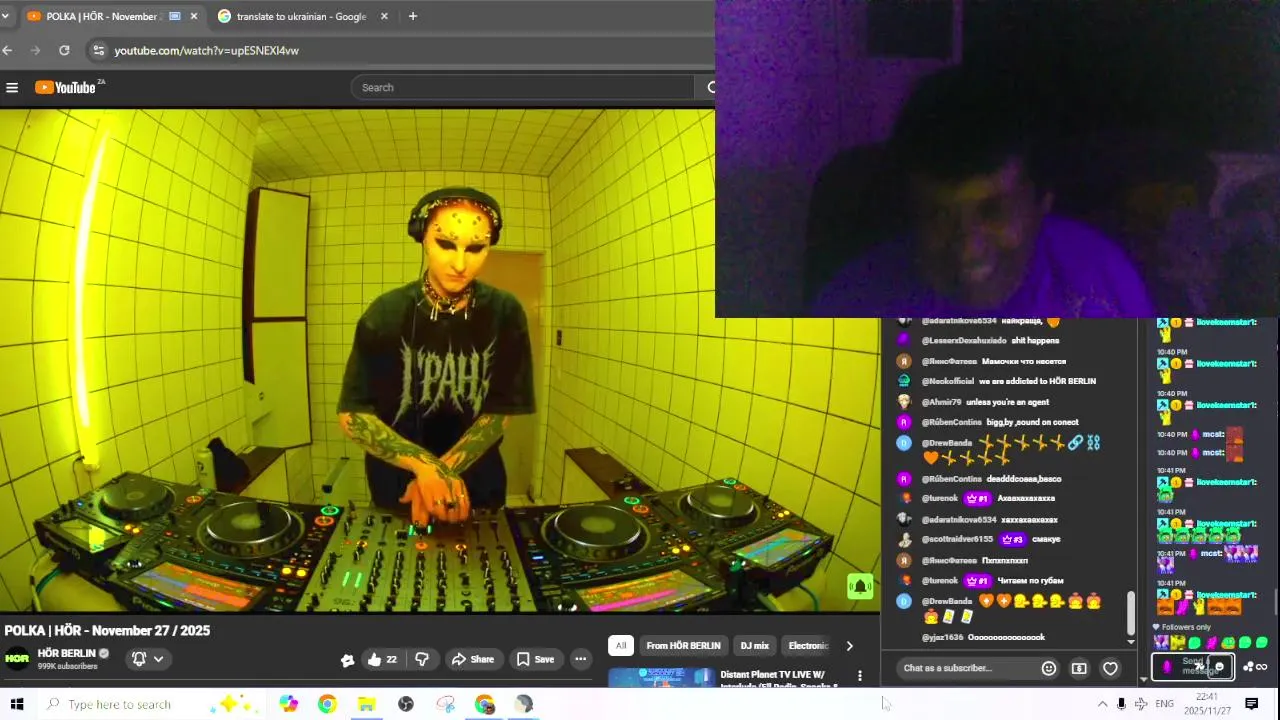The height and width of the screenshot is (720, 1280).
Task: Click username @scottraidver6155 in chat
Action: pyautogui.click(x=957, y=539)
